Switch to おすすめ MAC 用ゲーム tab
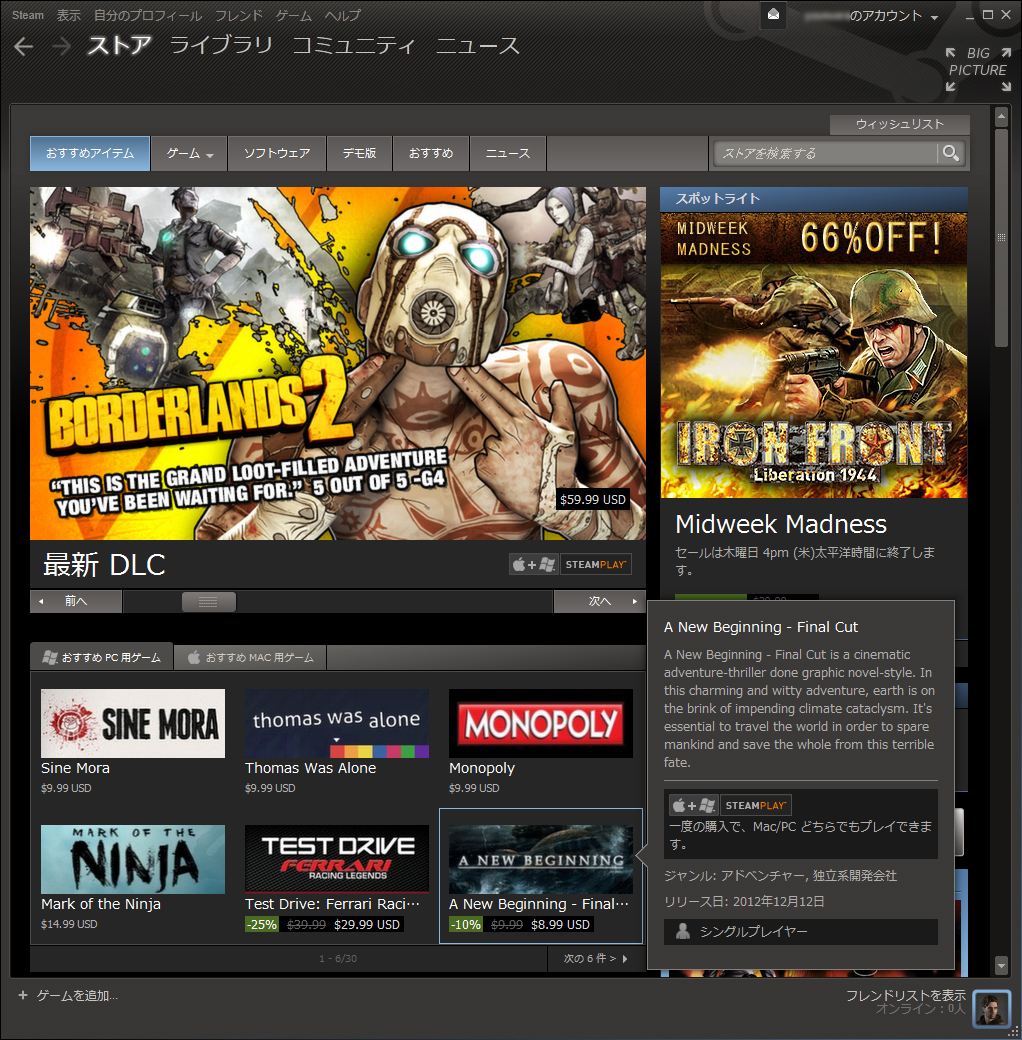Image resolution: width=1022 pixels, height=1040 pixels. coord(250,657)
